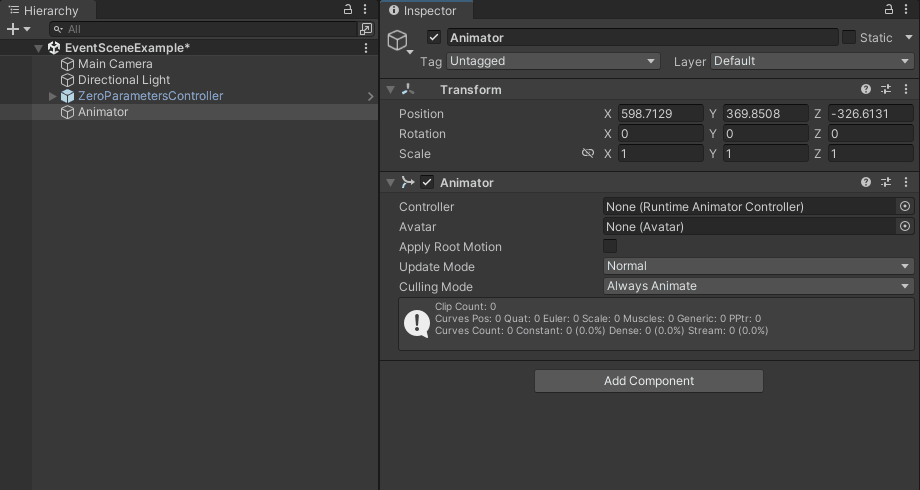Open the Transform component context menu
Viewport: 920px width, 490px height.
coord(906,89)
